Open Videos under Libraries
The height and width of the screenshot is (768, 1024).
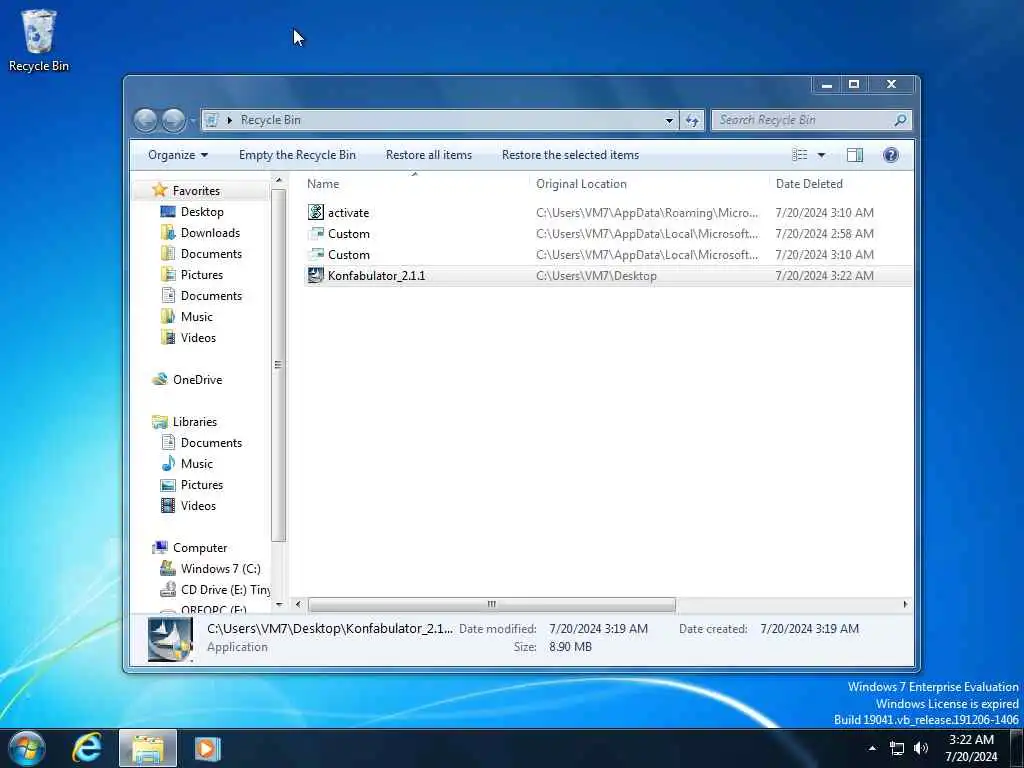tap(198, 505)
